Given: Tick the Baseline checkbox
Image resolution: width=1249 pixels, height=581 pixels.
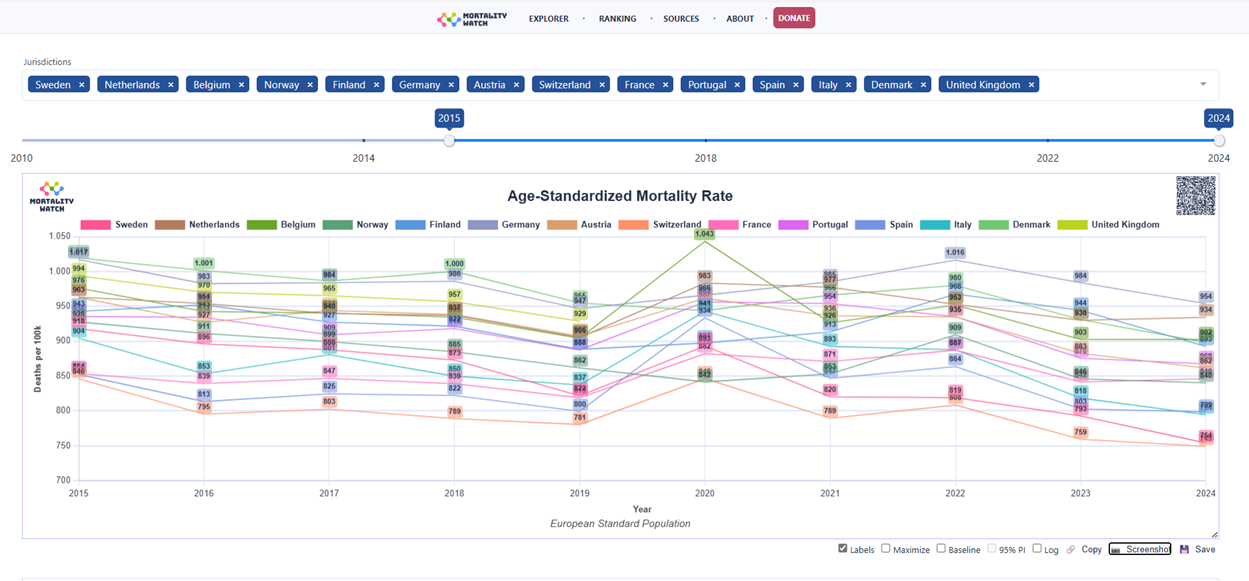Looking at the screenshot, I should [x=941, y=549].
